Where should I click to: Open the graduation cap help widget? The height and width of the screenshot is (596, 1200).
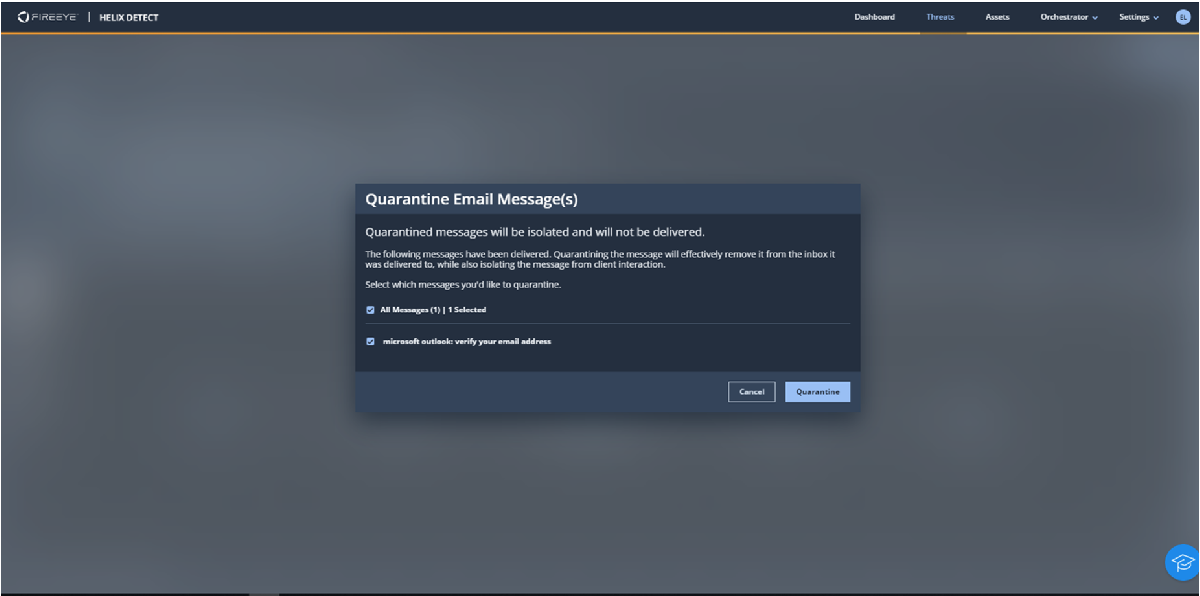tap(1182, 562)
